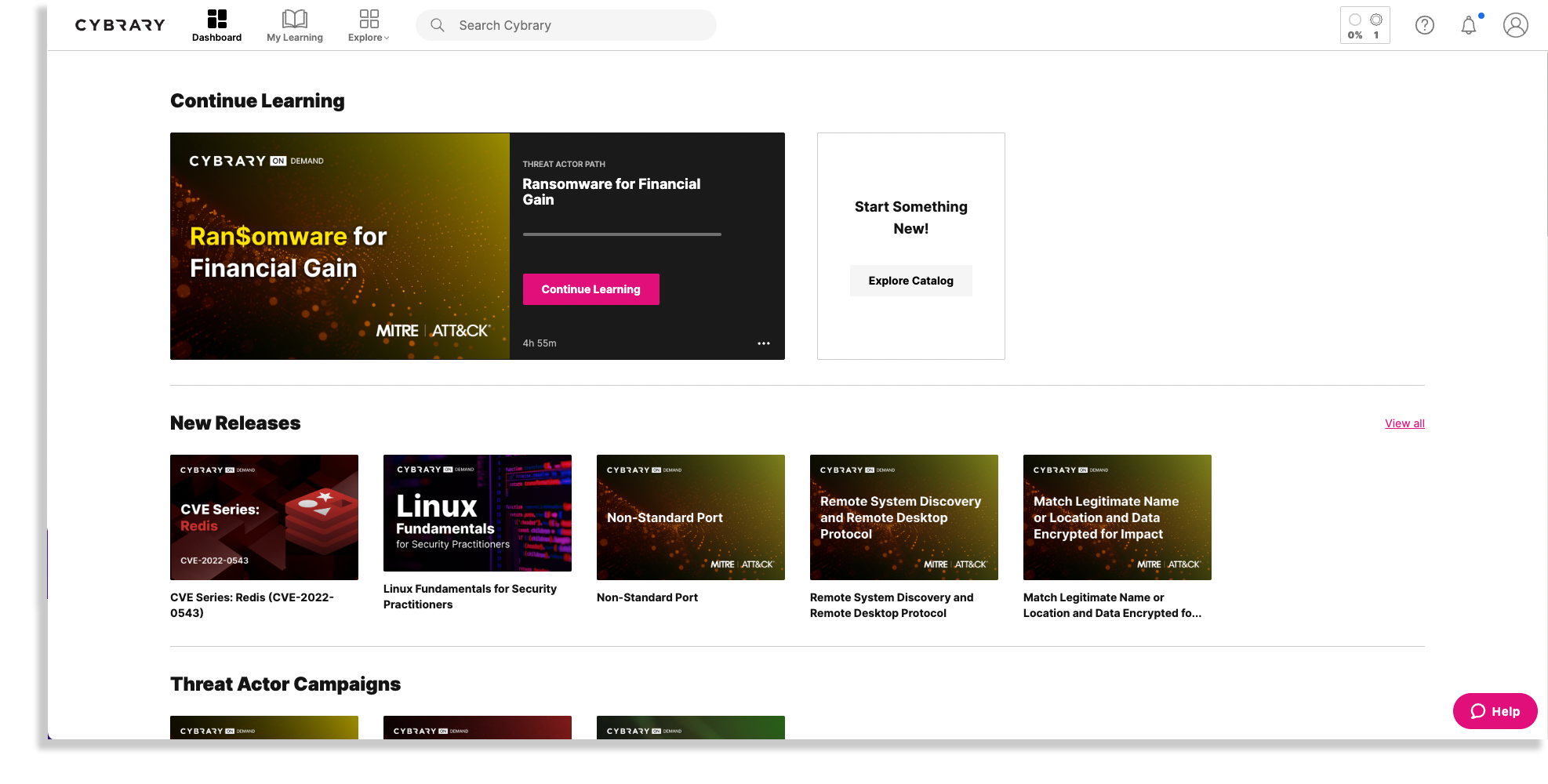Open the Dashboard tab

pos(216,25)
